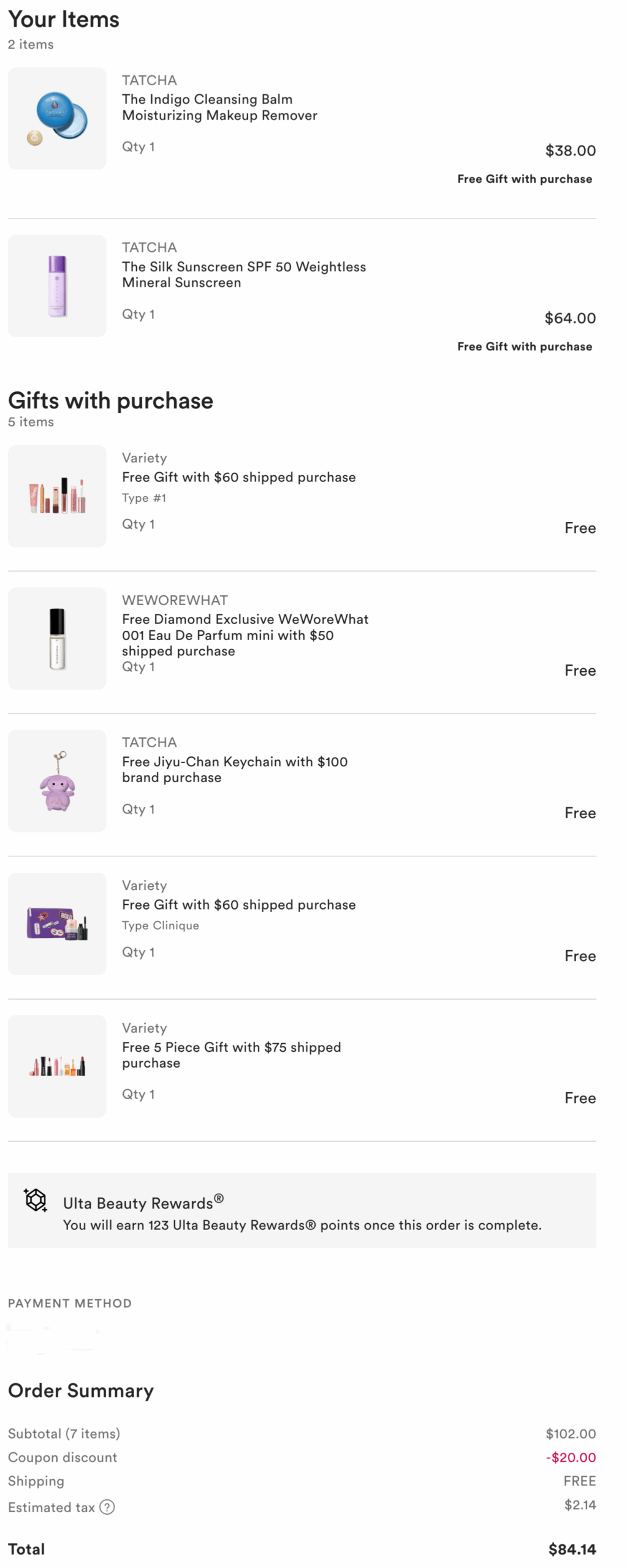The image size is (627, 1568).
Task: Open the 5 Piece Gift thumbnail
Action: coord(57,1066)
